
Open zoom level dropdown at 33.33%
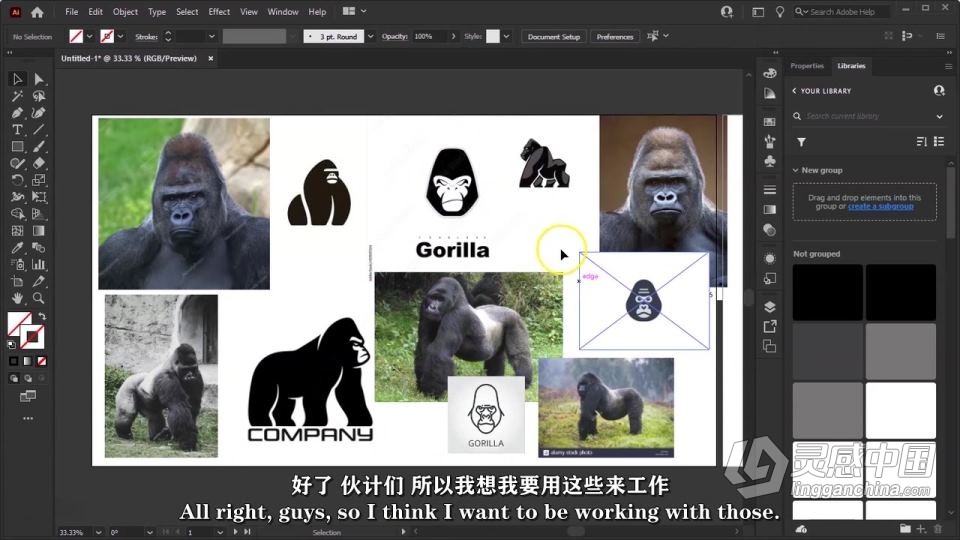click(x=99, y=532)
